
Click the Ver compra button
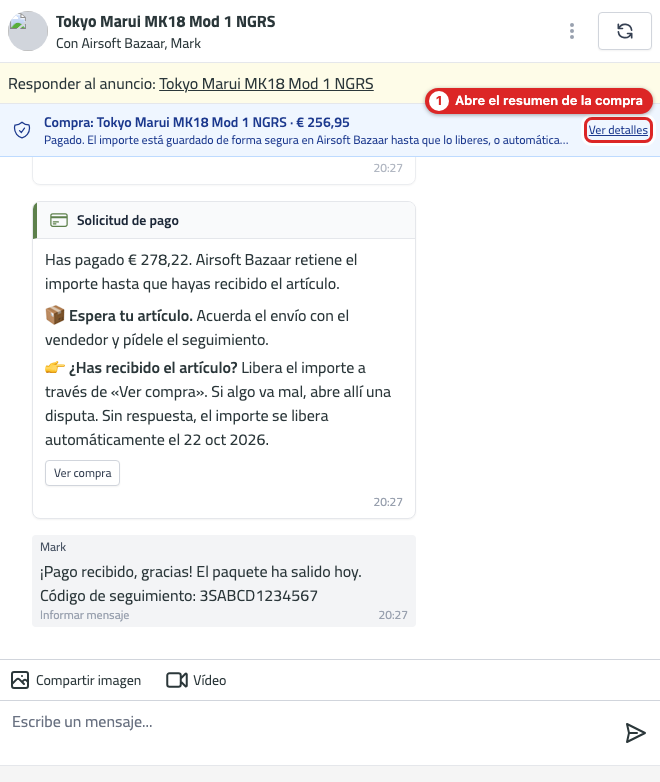pyautogui.click(x=82, y=473)
